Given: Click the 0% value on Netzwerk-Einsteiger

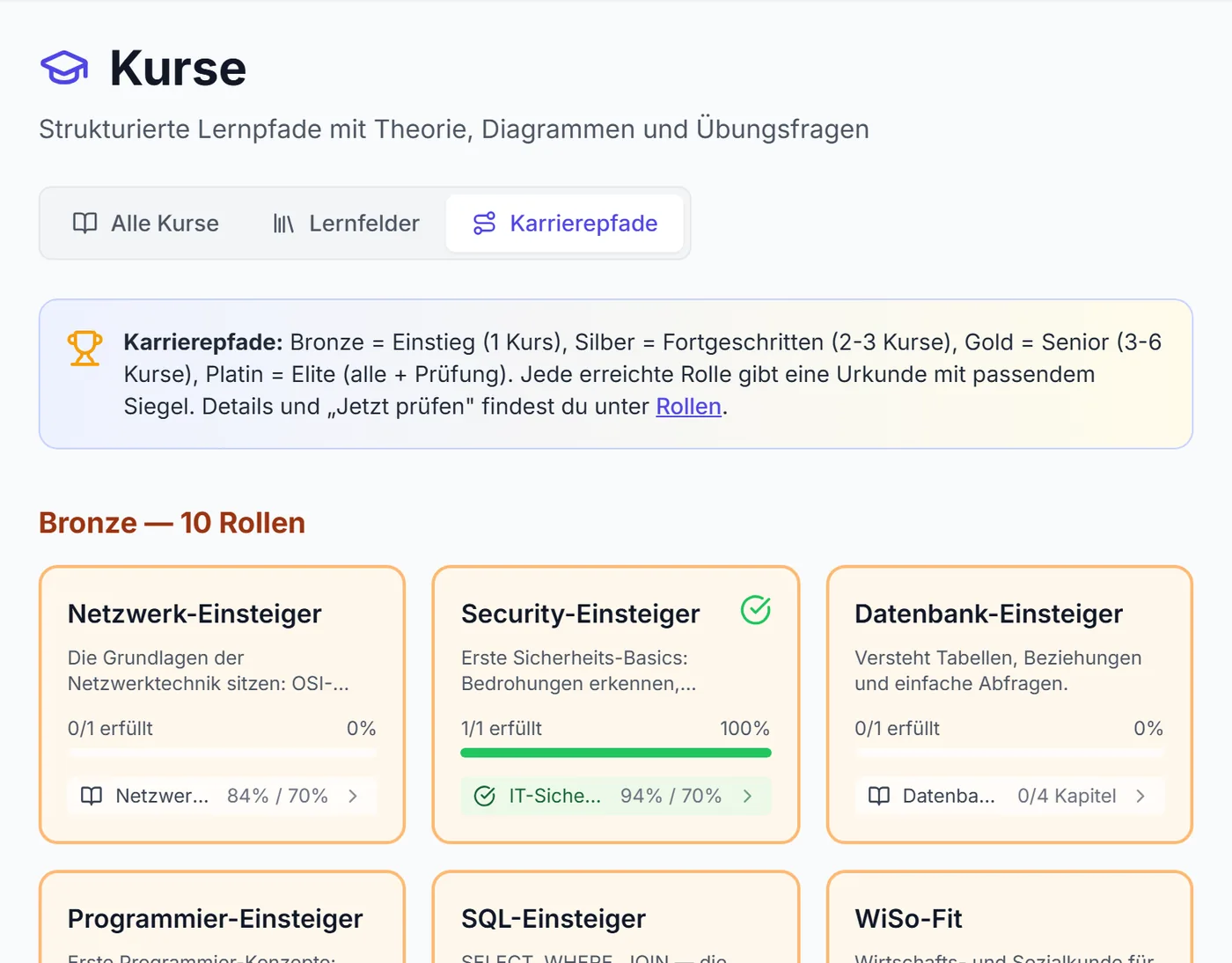Looking at the screenshot, I should tap(361, 729).
